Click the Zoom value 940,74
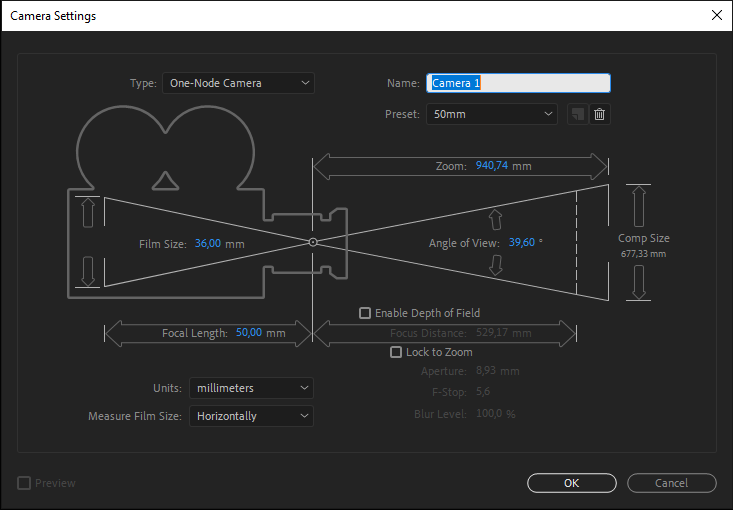Image resolution: width=733 pixels, height=510 pixels. click(492, 165)
